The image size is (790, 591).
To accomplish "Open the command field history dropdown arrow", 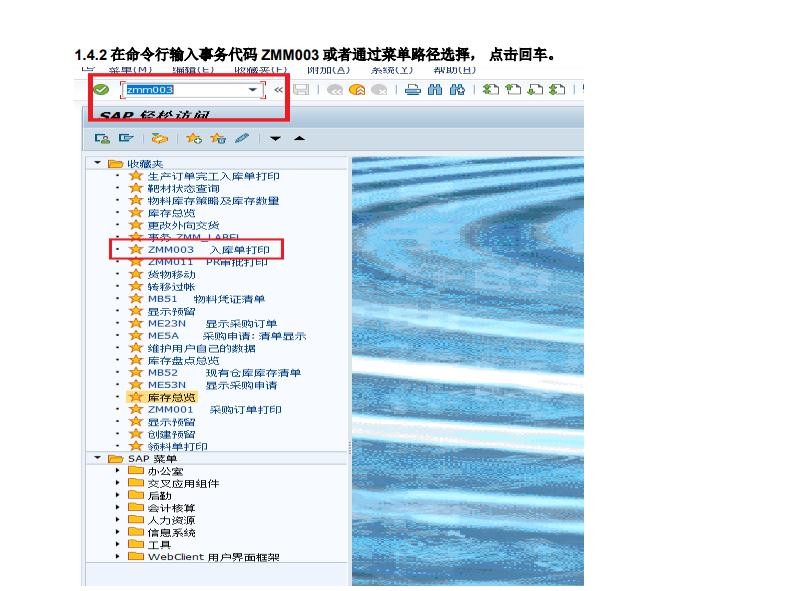I will point(253,90).
